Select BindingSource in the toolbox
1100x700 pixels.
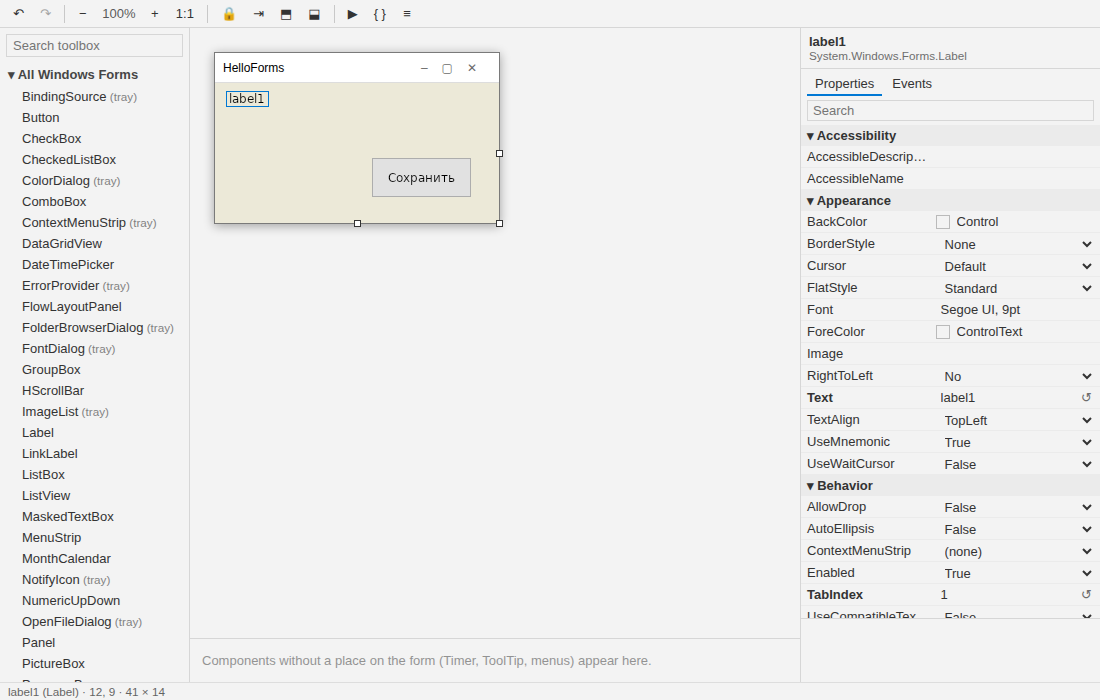pos(79,97)
